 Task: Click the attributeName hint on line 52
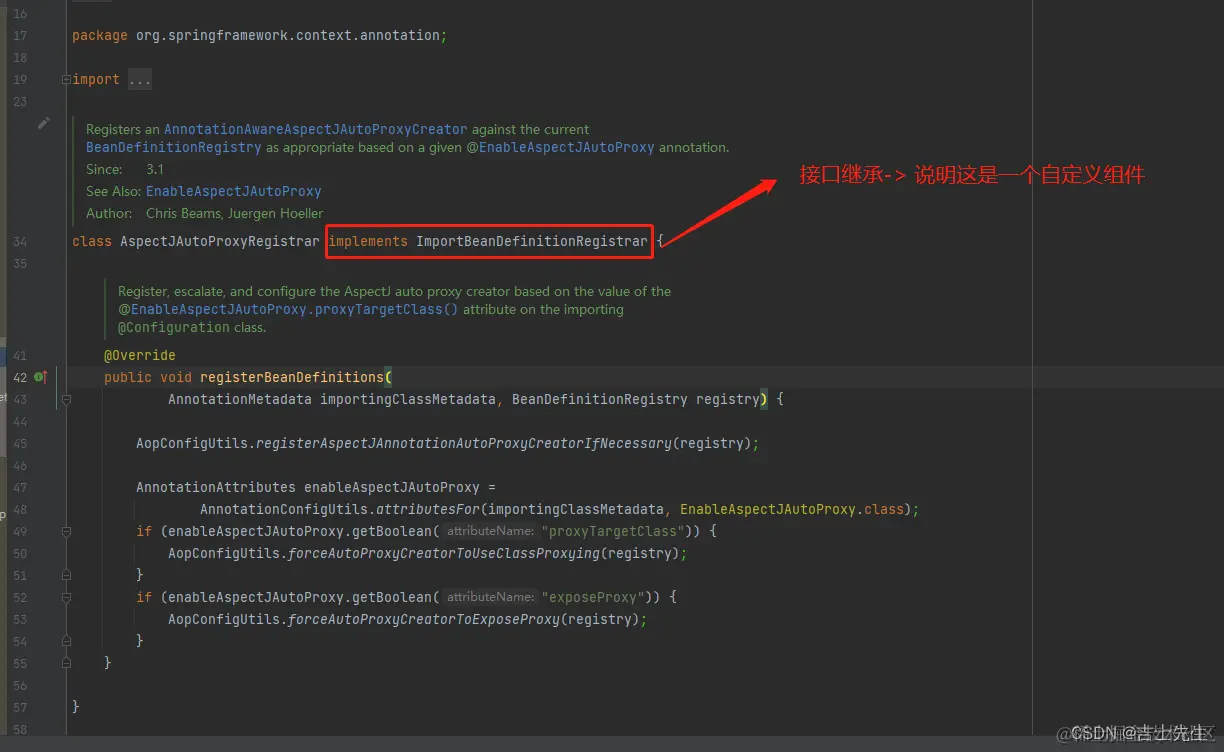(x=490, y=597)
